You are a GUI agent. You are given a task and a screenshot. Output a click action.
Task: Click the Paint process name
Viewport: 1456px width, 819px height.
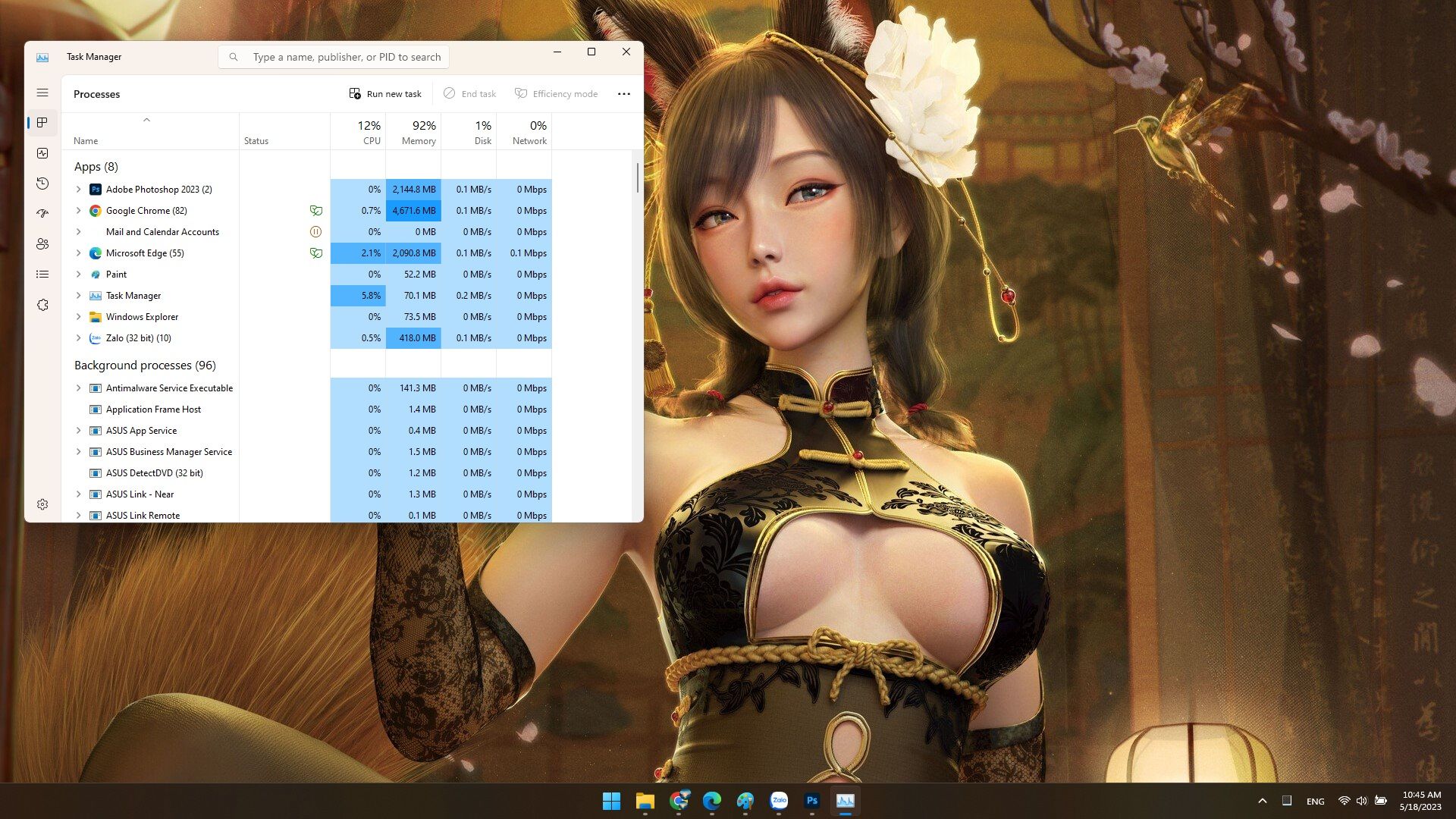pos(116,275)
